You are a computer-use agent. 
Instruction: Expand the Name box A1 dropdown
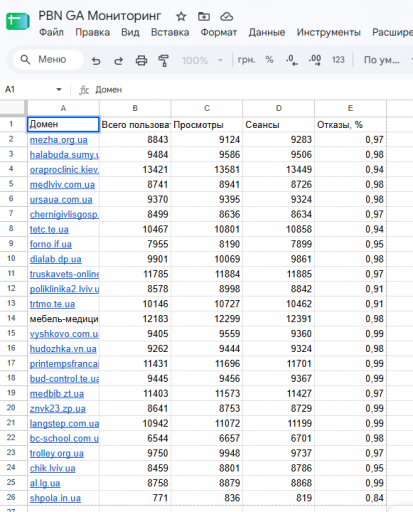59,89
